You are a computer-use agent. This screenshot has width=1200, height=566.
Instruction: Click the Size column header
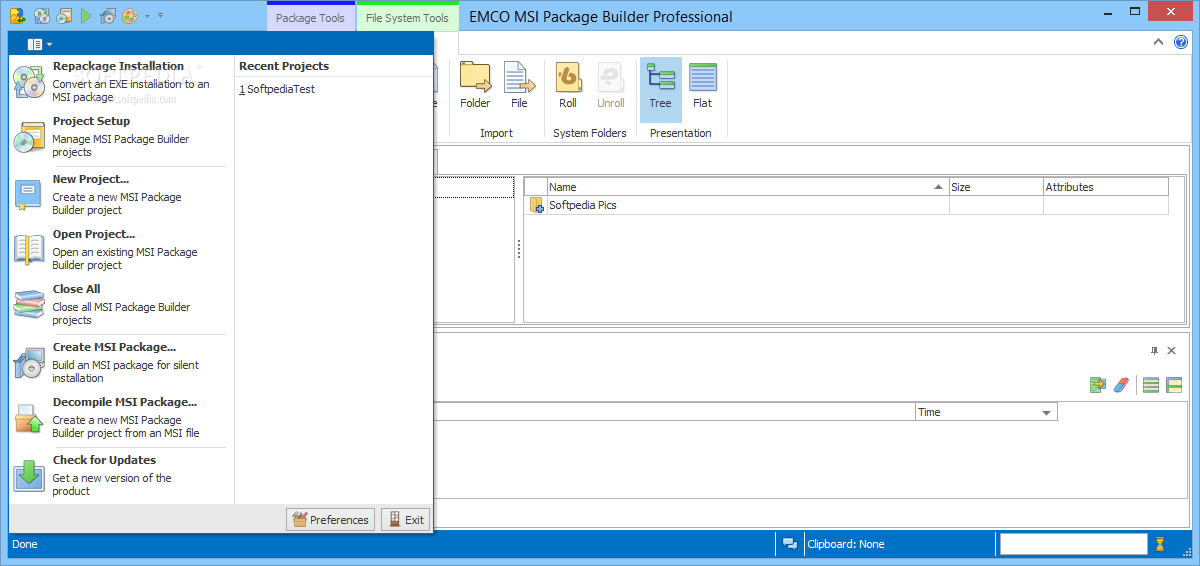click(996, 187)
